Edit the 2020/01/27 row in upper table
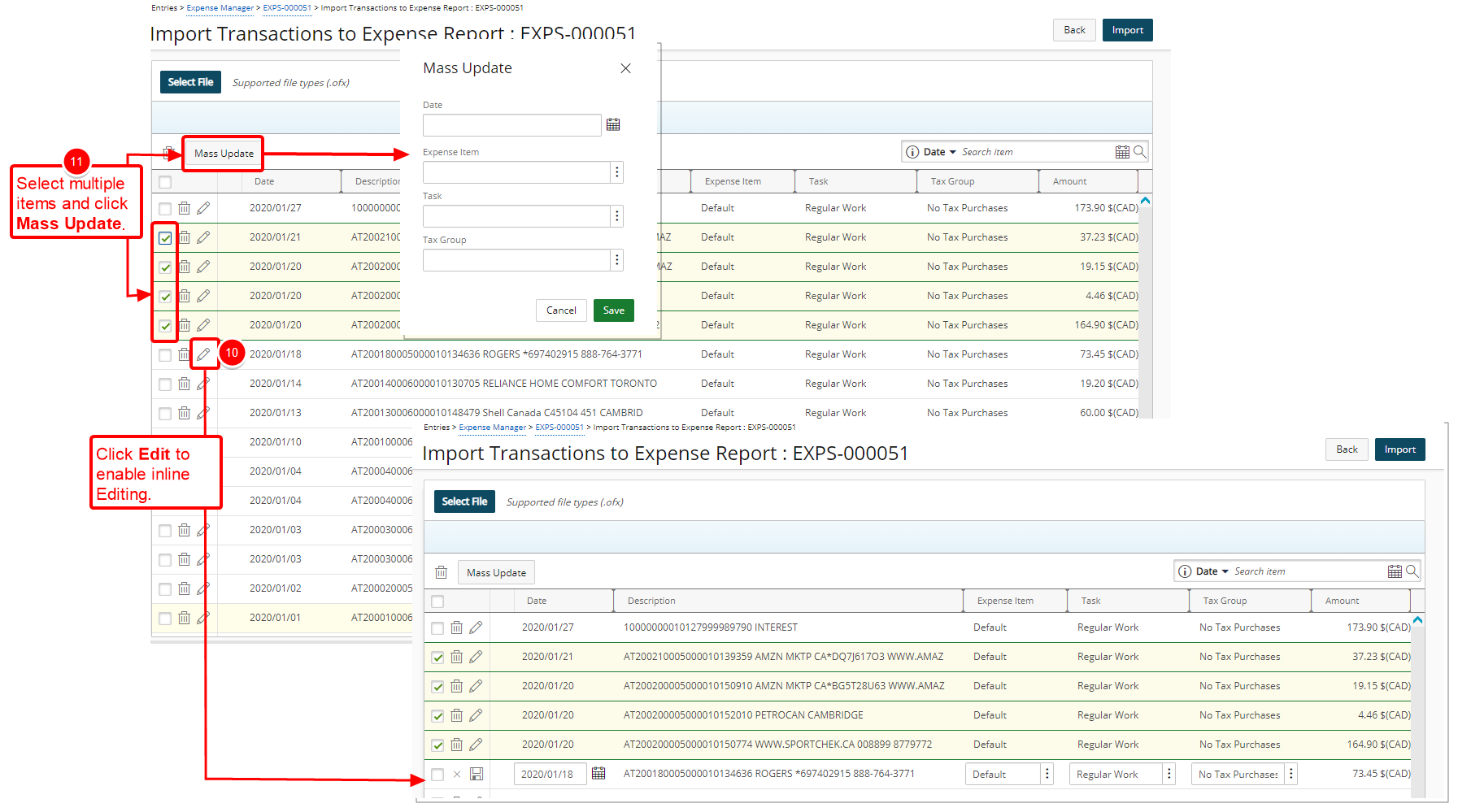 [x=203, y=208]
